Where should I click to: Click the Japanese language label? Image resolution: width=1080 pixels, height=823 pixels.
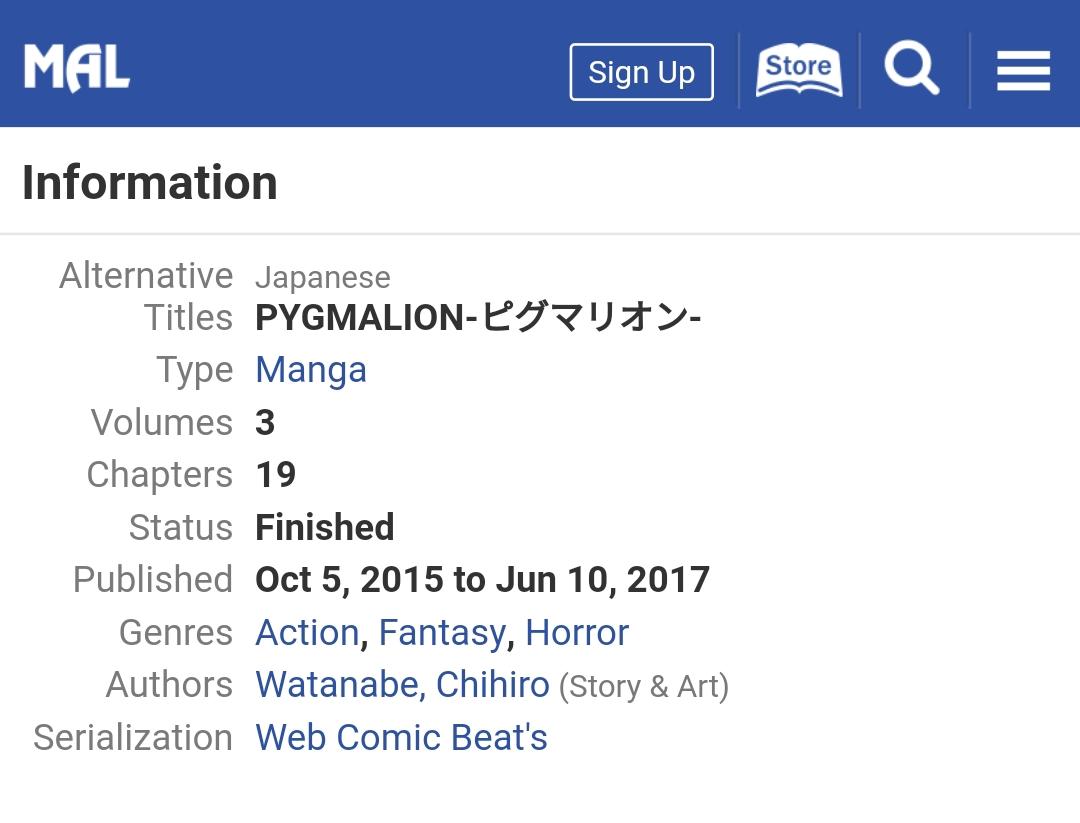(322, 278)
